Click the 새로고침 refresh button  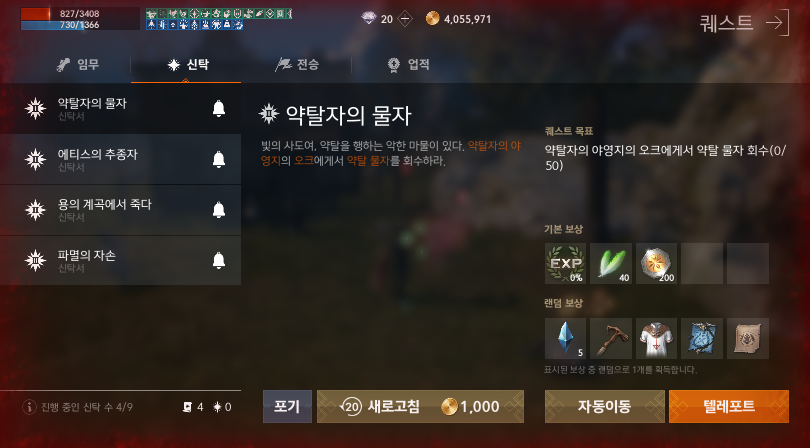pos(420,407)
